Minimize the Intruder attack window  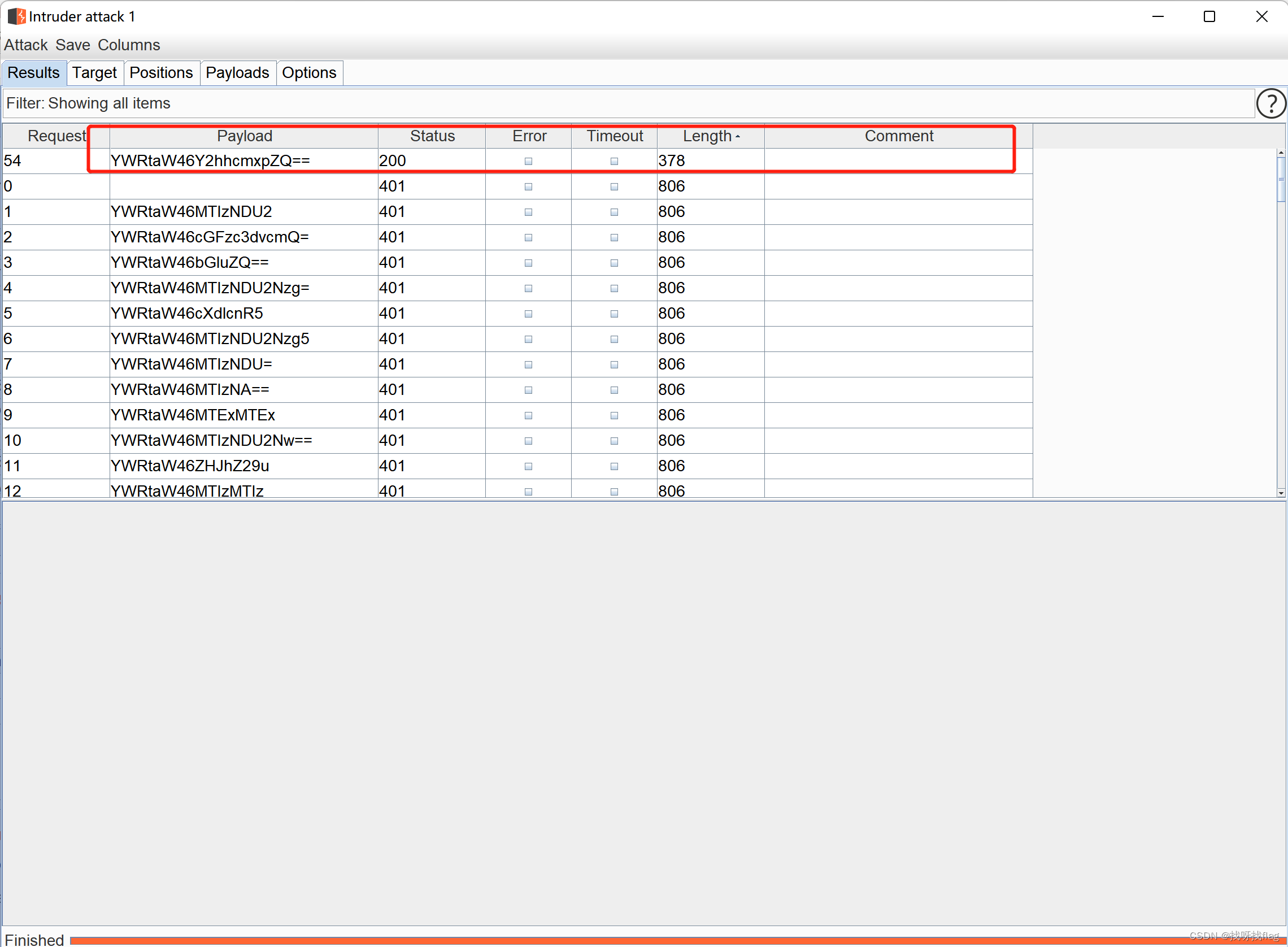tap(1158, 16)
